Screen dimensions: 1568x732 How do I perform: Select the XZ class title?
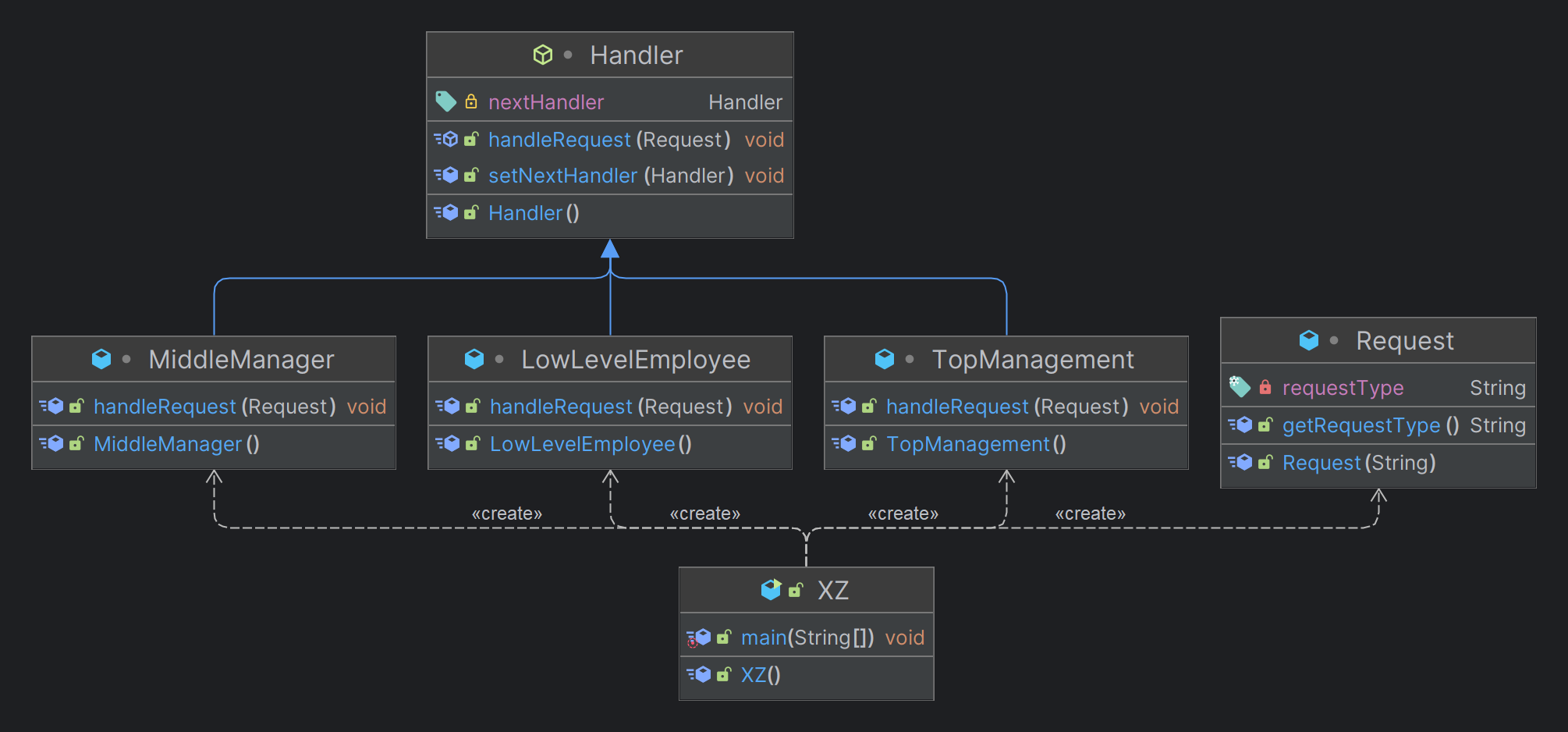click(x=833, y=591)
